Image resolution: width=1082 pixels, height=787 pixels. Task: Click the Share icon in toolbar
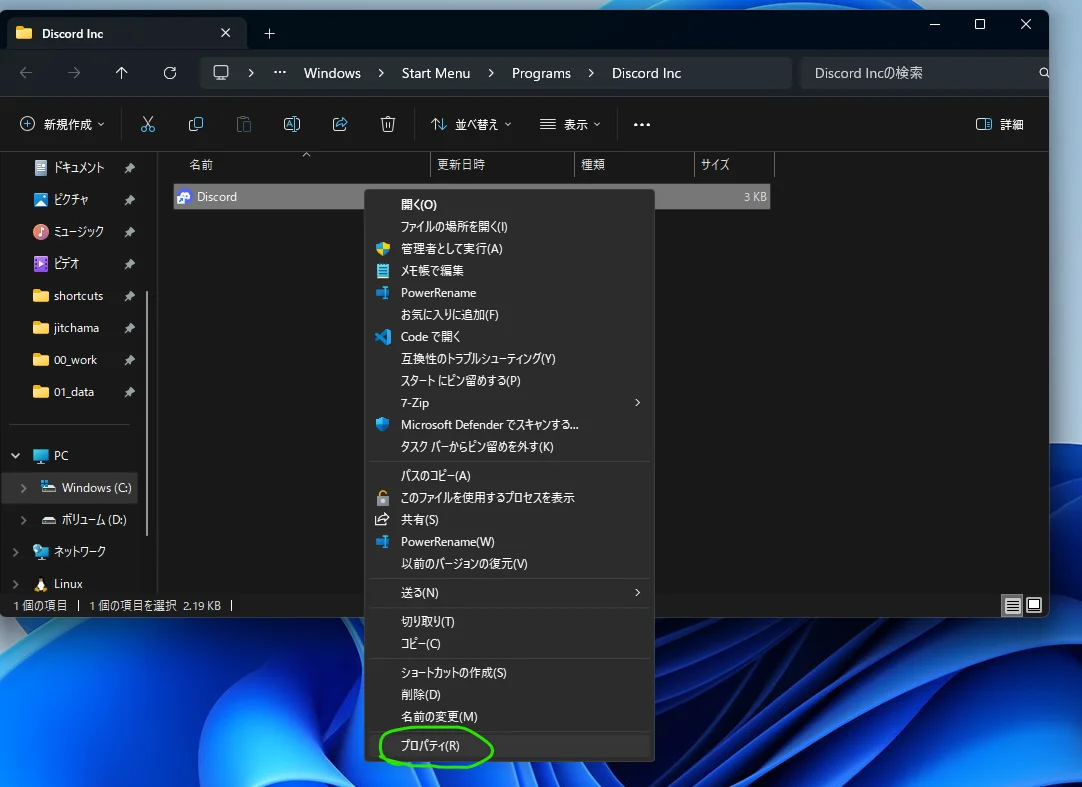tap(340, 124)
